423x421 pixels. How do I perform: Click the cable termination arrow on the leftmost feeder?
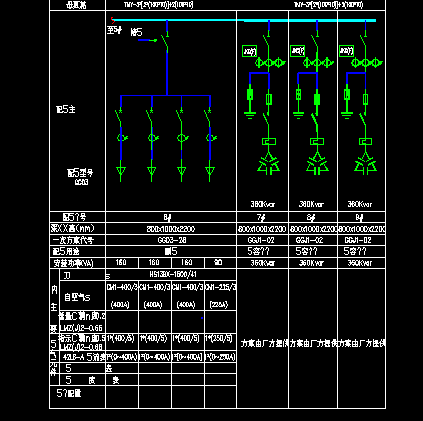tap(121, 171)
